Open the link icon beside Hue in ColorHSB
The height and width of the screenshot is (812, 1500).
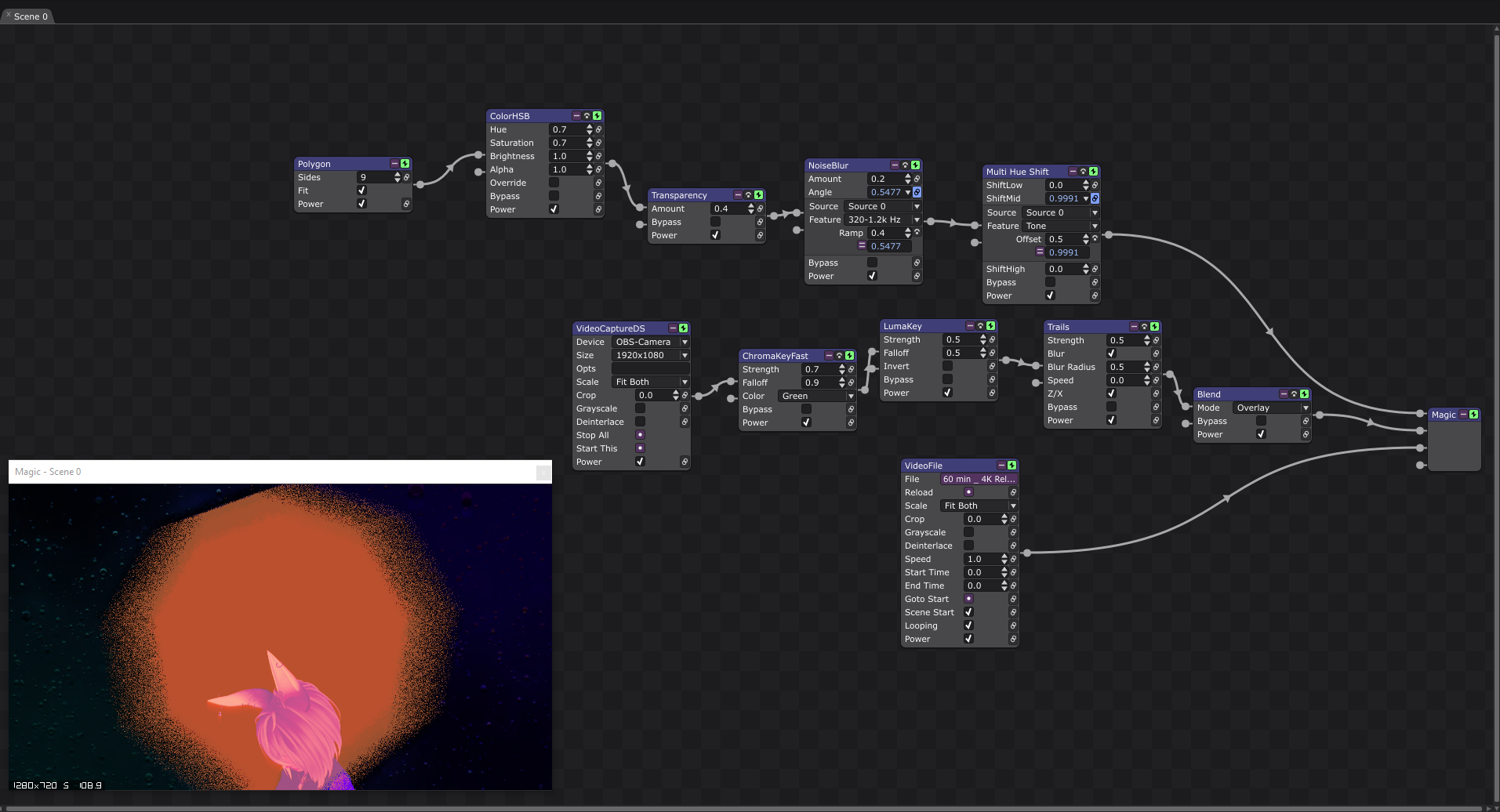[x=598, y=129]
